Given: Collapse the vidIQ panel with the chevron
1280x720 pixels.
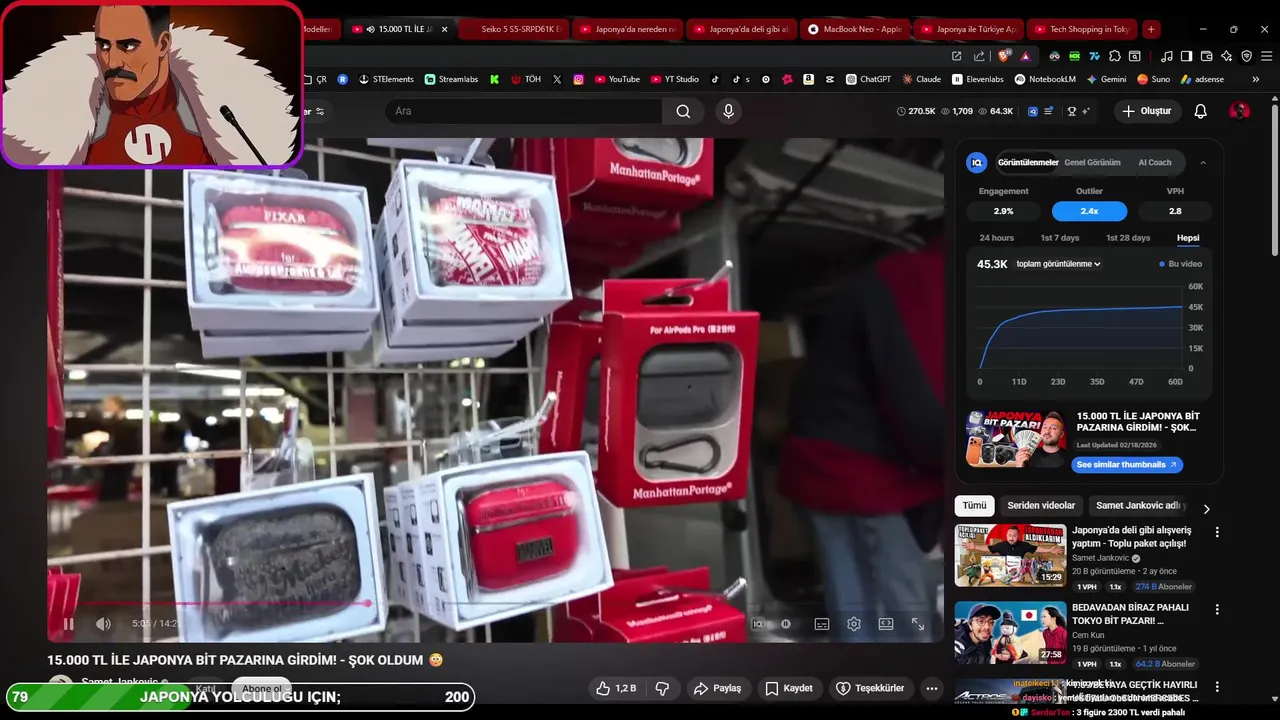Looking at the screenshot, I should 1203,162.
